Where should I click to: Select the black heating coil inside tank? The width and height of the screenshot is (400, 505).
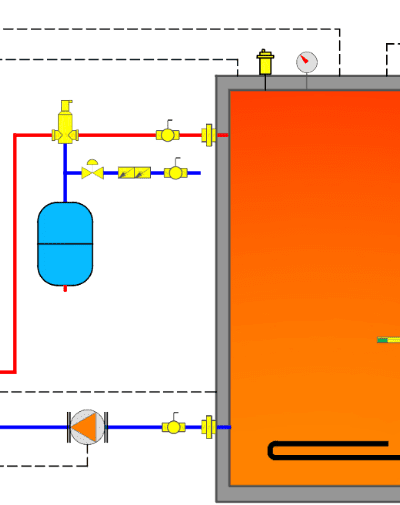(333, 451)
